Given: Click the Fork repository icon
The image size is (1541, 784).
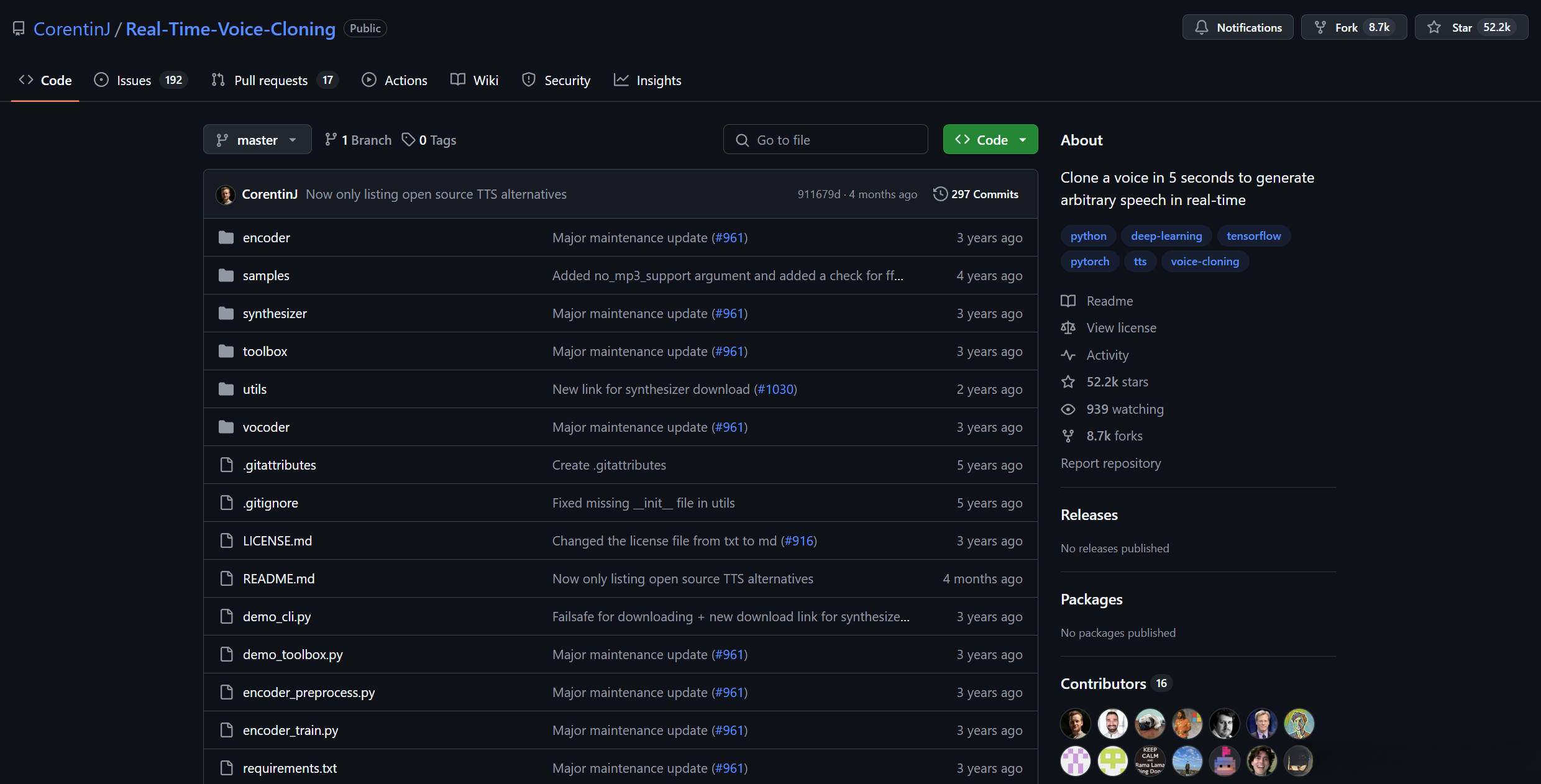Looking at the screenshot, I should (x=1320, y=27).
